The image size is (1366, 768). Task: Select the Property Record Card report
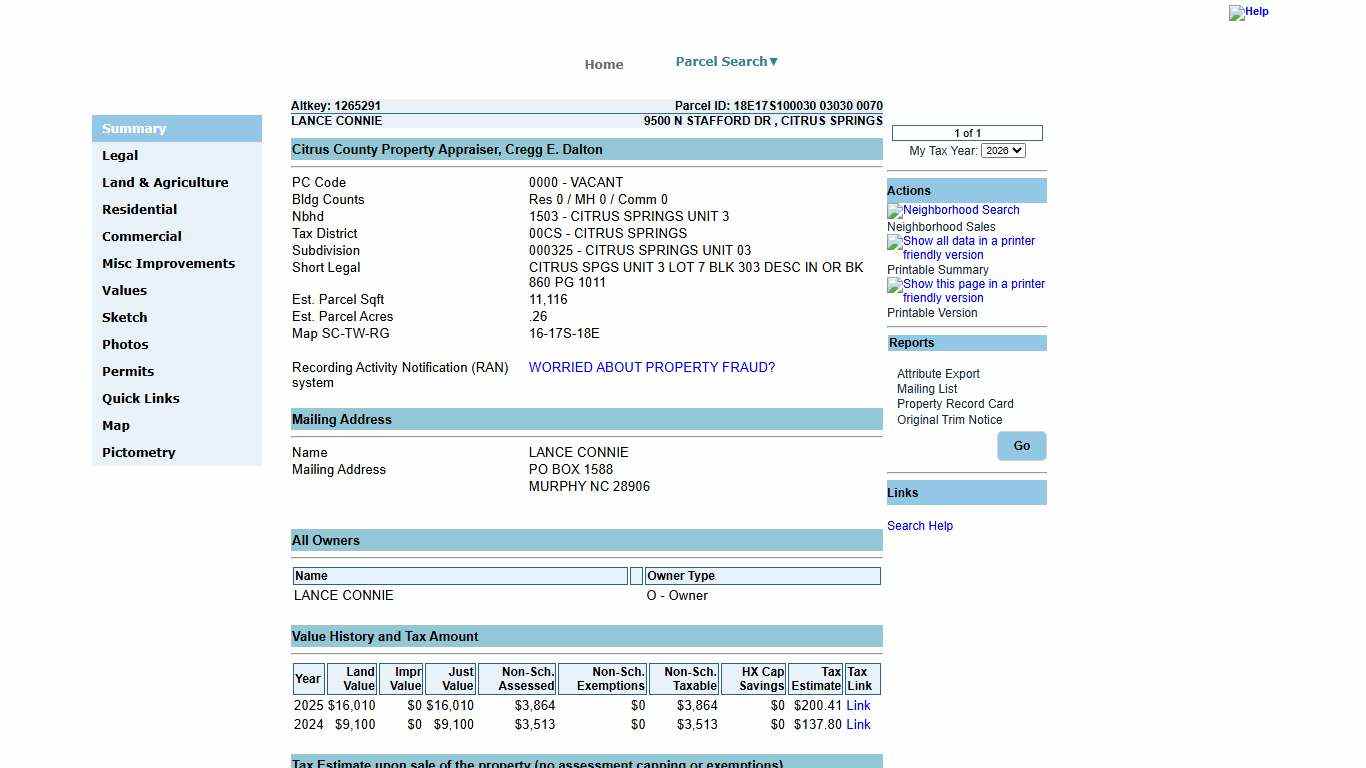pyautogui.click(x=955, y=404)
